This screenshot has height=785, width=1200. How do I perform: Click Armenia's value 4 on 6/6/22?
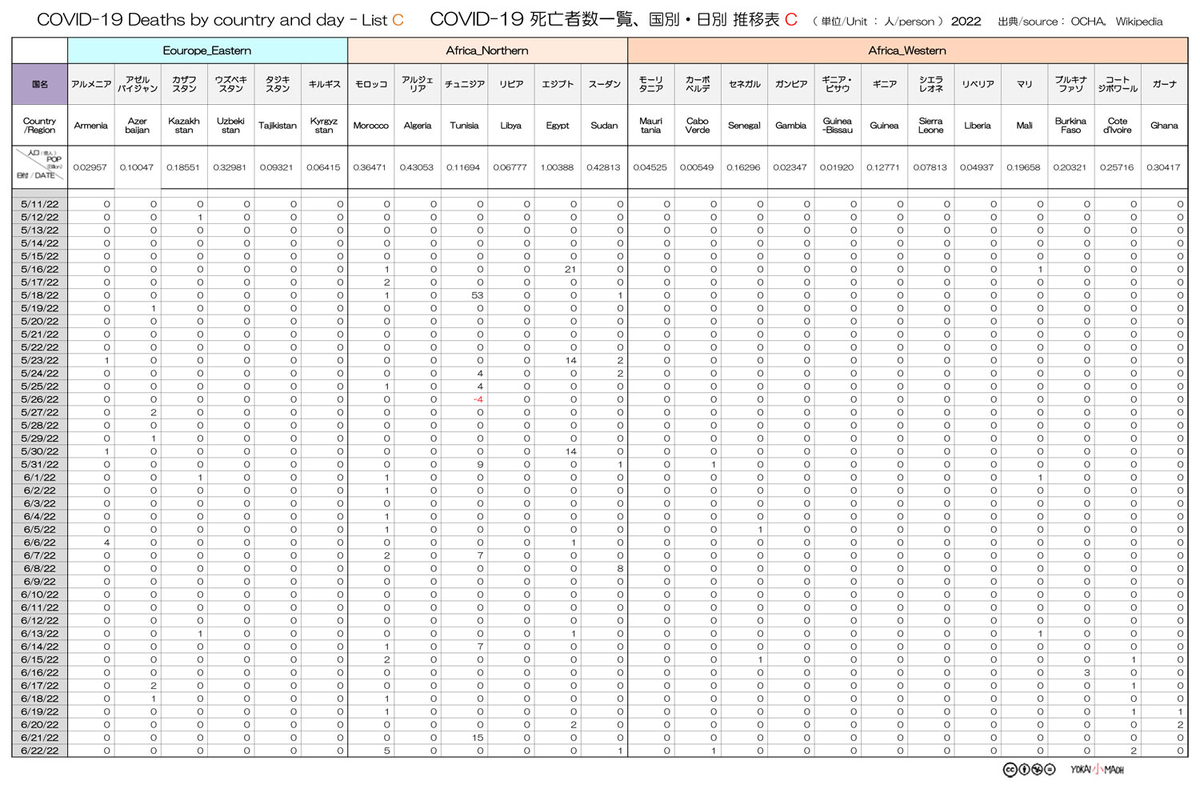coord(106,542)
